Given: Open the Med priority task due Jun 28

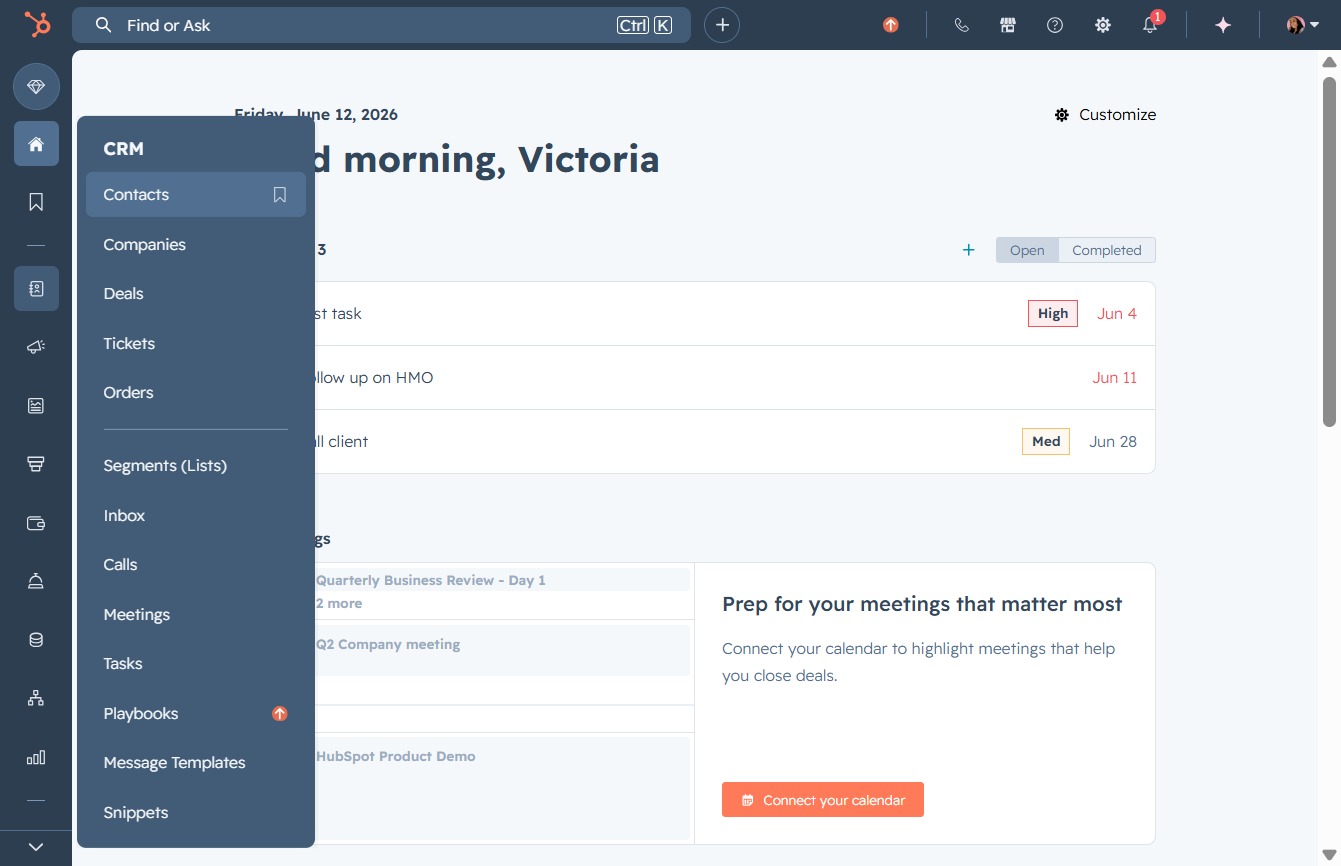Looking at the screenshot, I should click(x=735, y=442).
